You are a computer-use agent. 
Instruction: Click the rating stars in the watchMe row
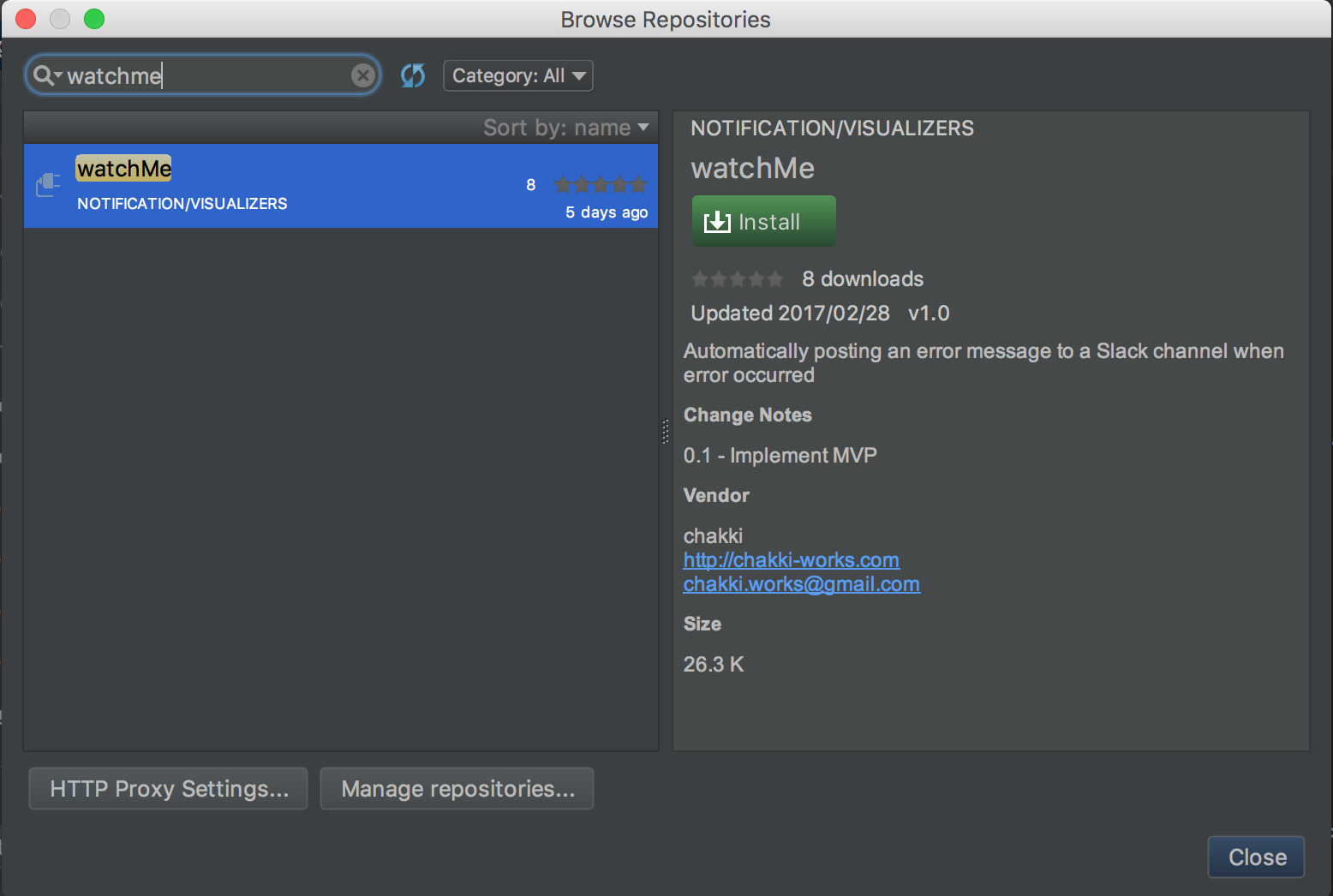pos(601,184)
